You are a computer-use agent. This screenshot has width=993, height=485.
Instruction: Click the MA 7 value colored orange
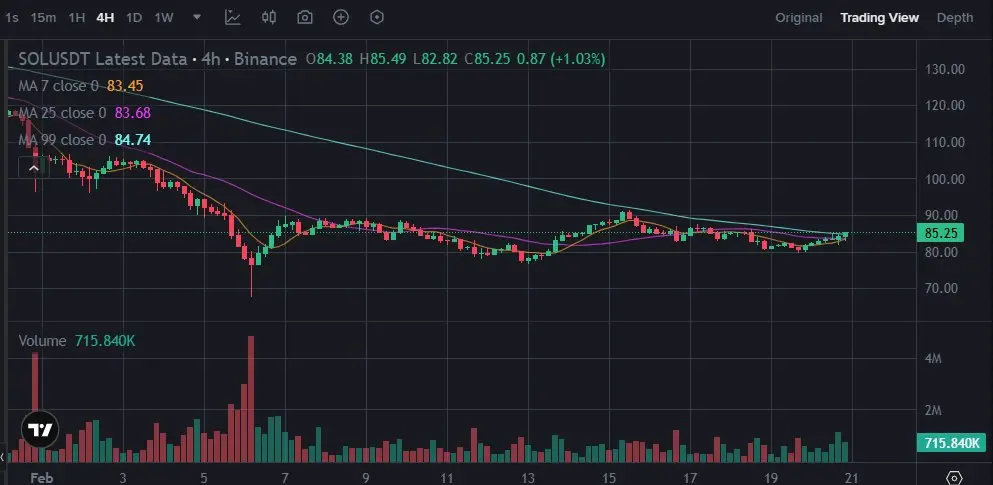pos(124,86)
